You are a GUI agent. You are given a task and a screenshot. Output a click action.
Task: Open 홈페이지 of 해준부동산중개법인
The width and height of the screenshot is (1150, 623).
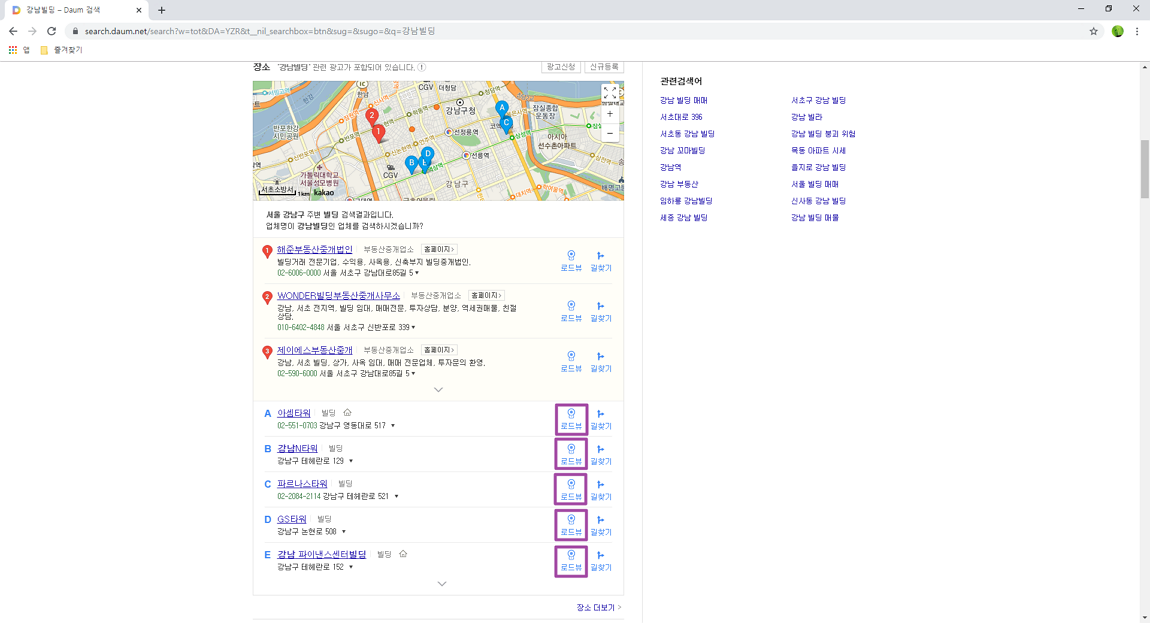click(x=439, y=249)
